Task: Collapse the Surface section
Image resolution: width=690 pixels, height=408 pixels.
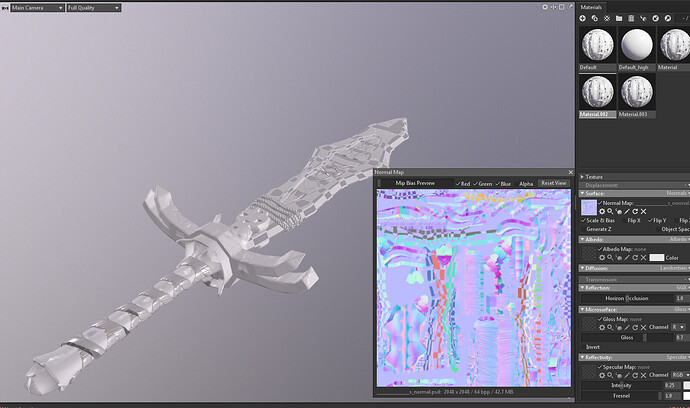Action: click(582, 193)
